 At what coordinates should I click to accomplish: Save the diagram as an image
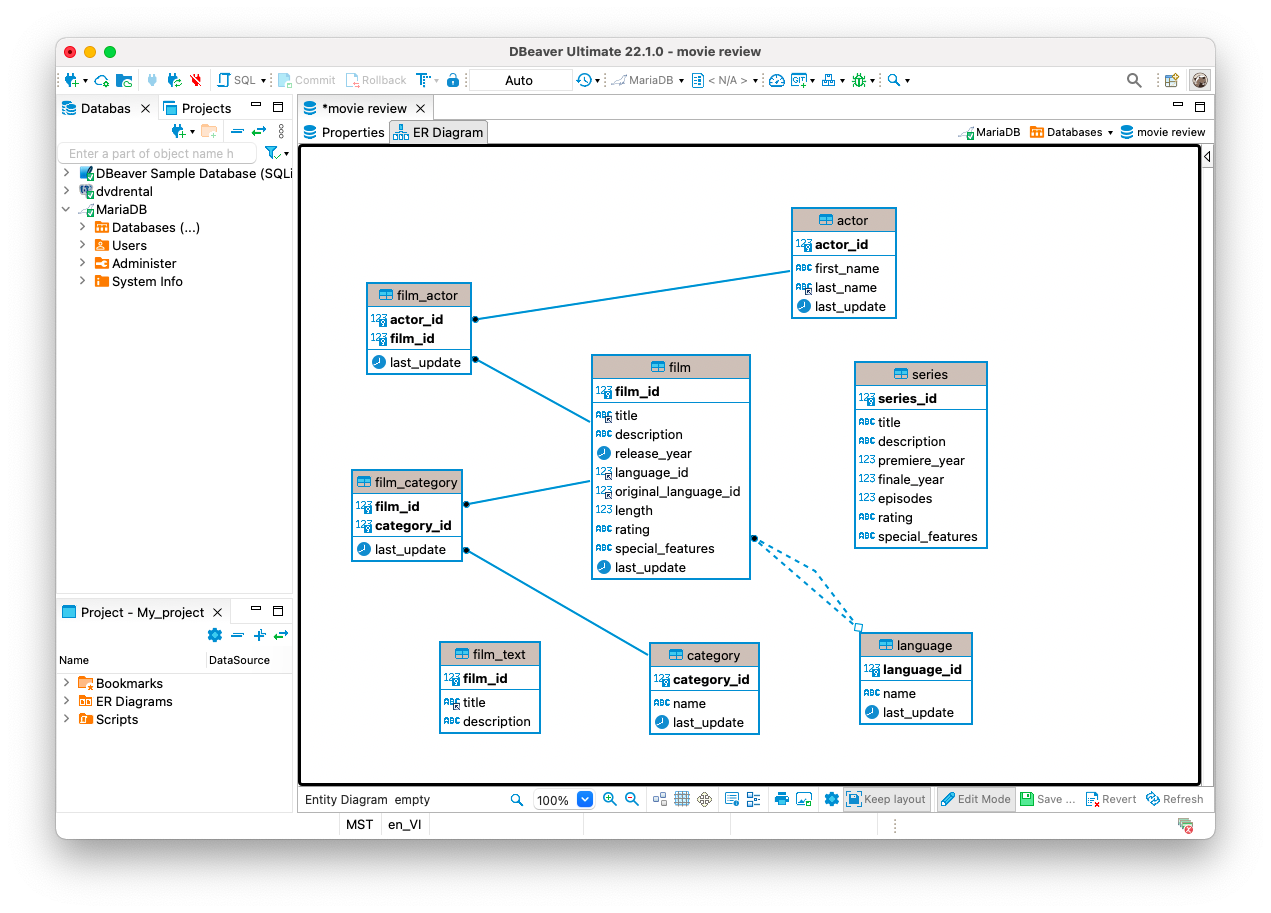coord(806,799)
